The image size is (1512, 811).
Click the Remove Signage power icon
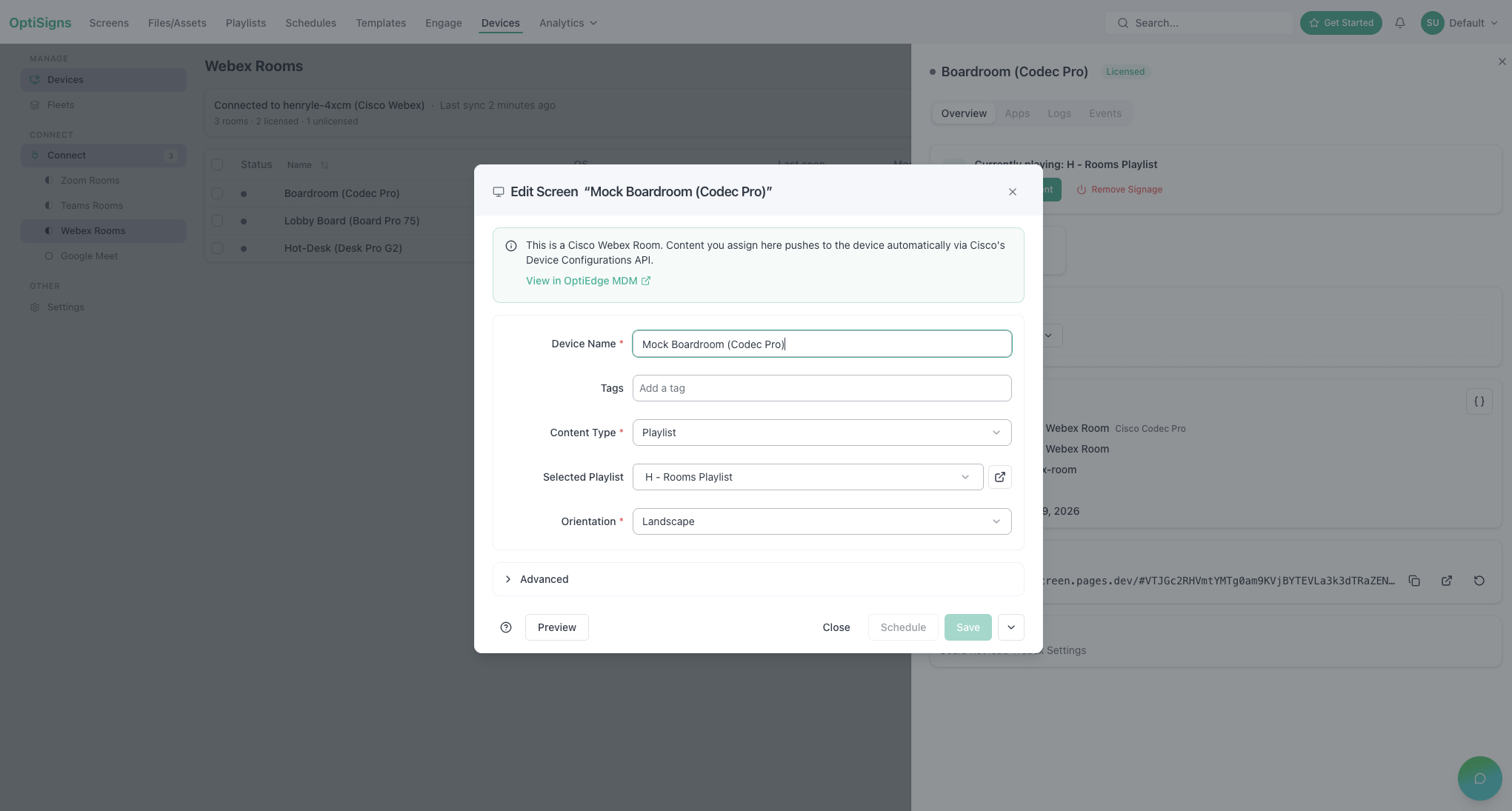(x=1082, y=190)
